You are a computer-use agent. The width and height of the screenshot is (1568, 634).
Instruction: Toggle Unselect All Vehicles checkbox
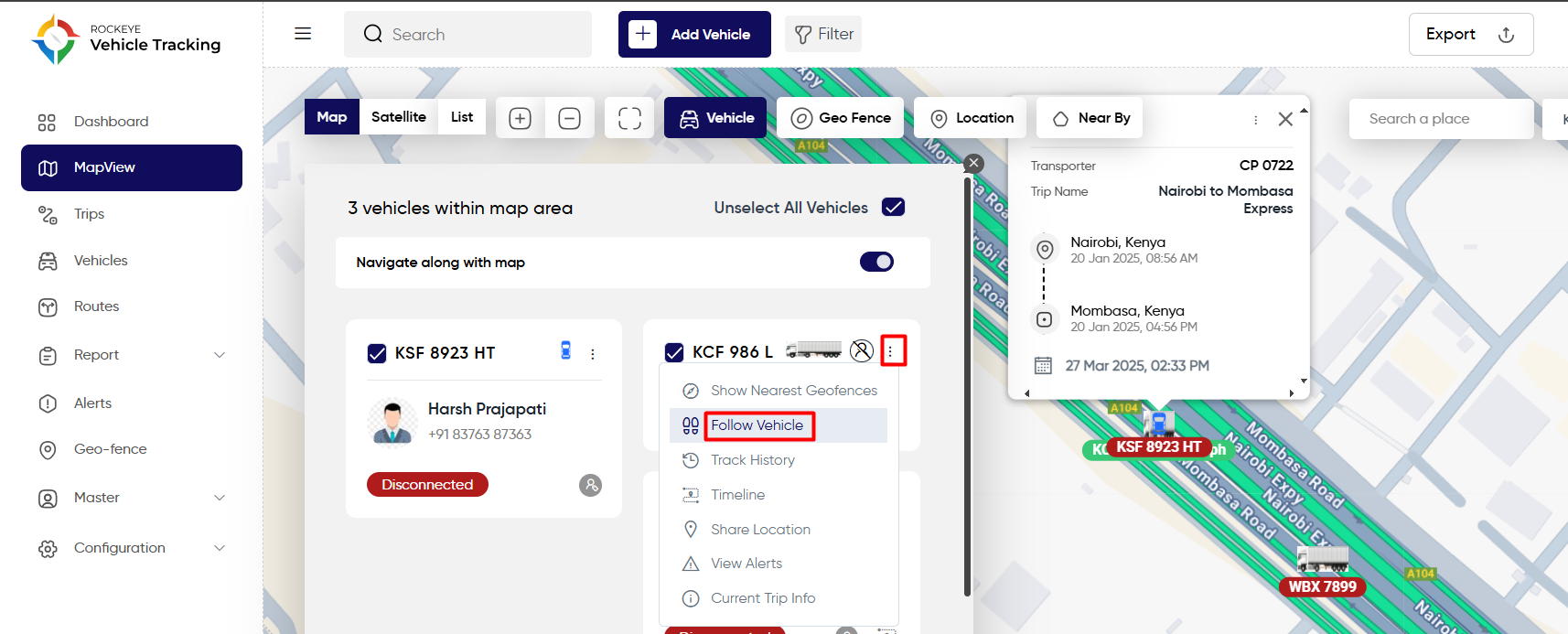(x=894, y=207)
